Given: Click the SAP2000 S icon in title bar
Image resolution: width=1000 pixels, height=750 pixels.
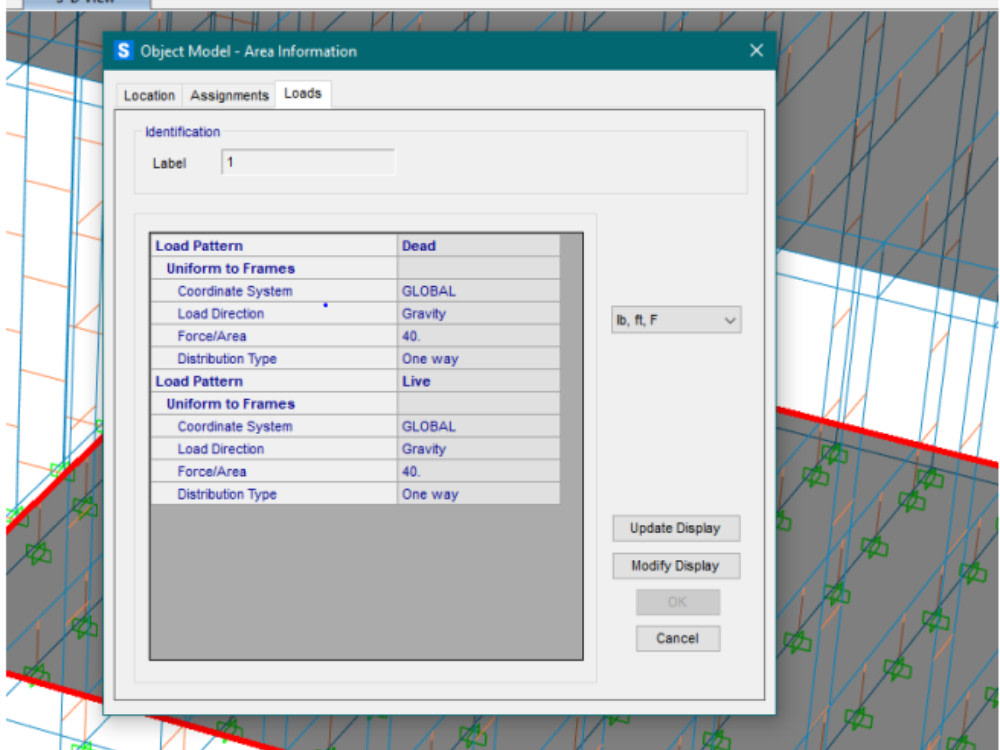Looking at the screenshot, I should (123, 50).
